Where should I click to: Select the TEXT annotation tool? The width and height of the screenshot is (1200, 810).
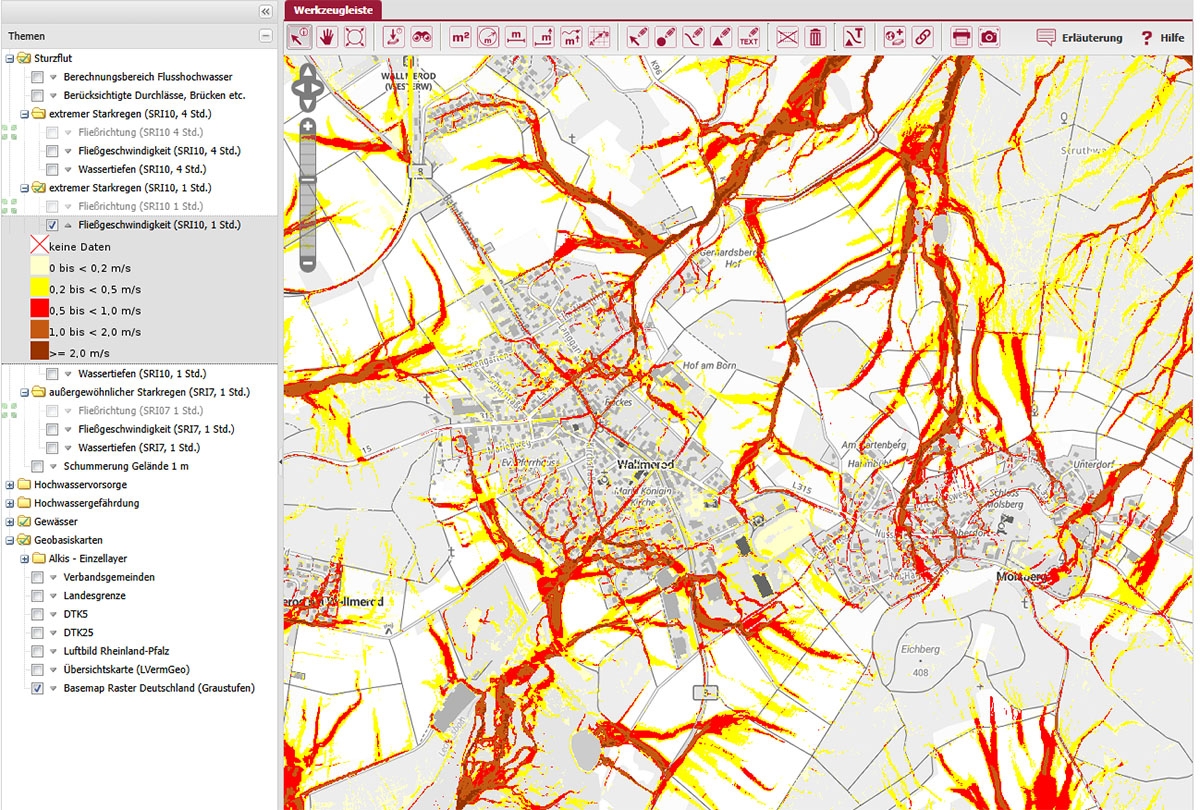point(748,38)
